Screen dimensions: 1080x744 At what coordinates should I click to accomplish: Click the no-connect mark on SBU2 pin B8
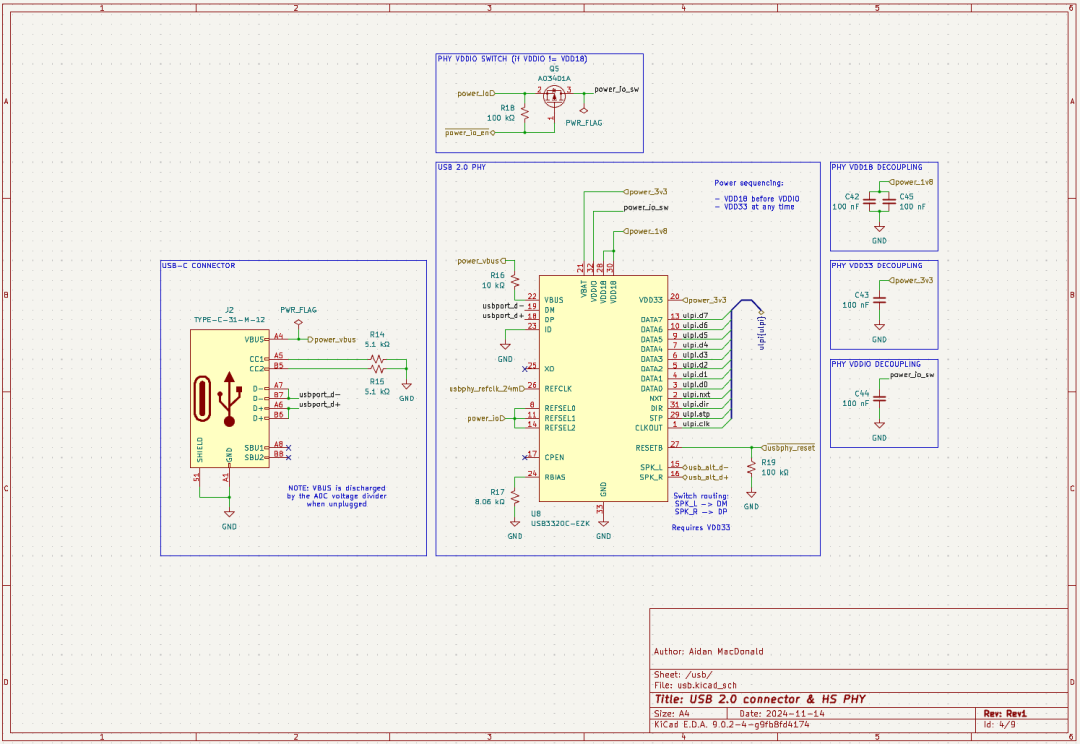click(289, 457)
